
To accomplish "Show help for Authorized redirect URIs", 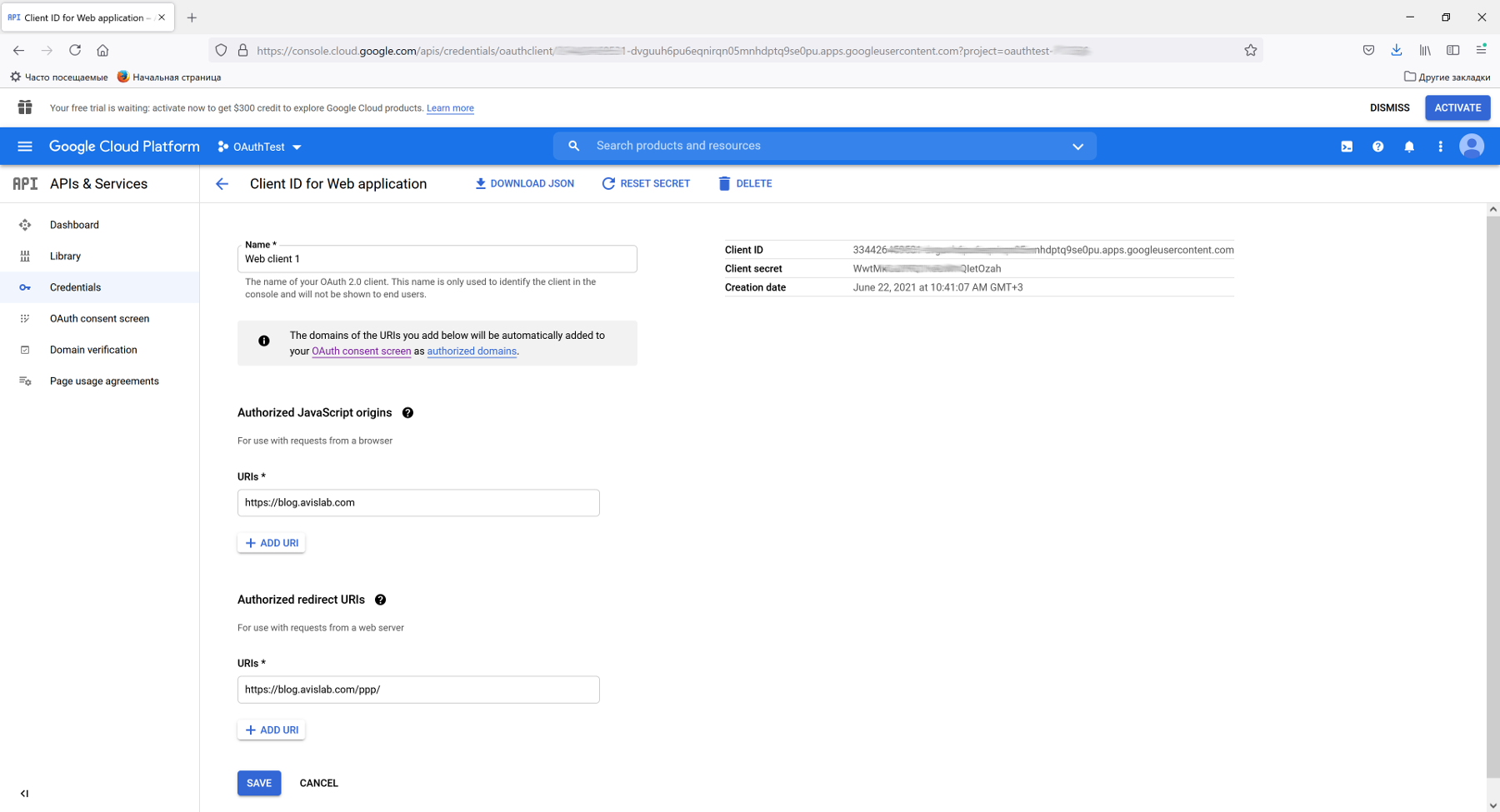I will pyautogui.click(x=380, y=600).
